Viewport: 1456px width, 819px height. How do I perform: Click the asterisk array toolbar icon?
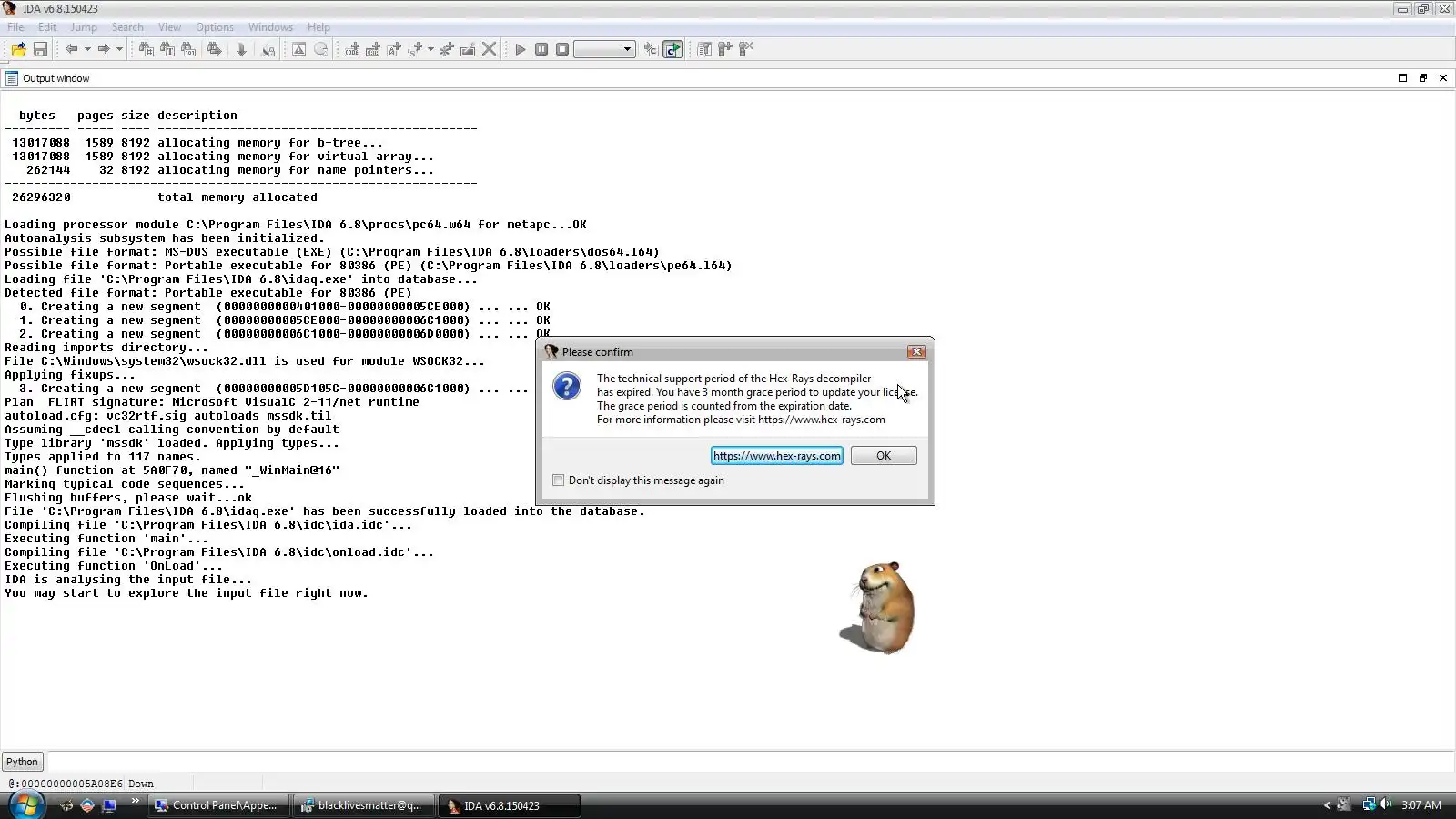(x=446, y=49)
